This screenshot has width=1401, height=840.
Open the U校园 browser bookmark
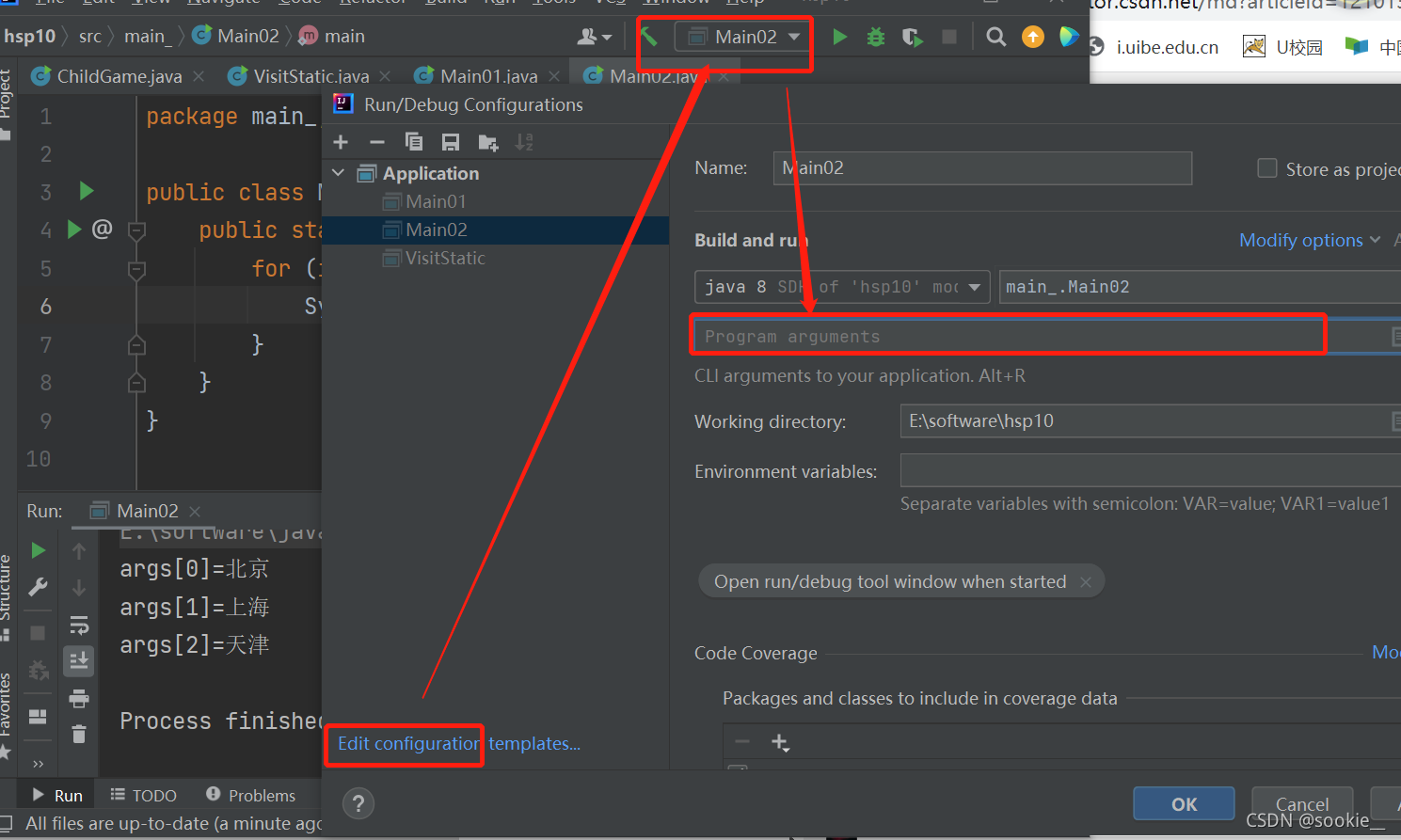pyautogui.click(x=1283, y=47)
